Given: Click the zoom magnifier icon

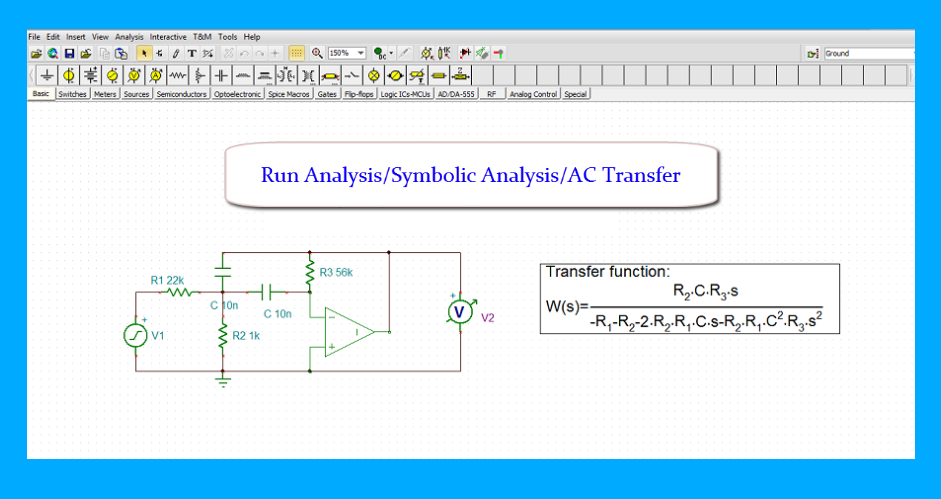Looking at the screenshot, I should pos(317,53).
